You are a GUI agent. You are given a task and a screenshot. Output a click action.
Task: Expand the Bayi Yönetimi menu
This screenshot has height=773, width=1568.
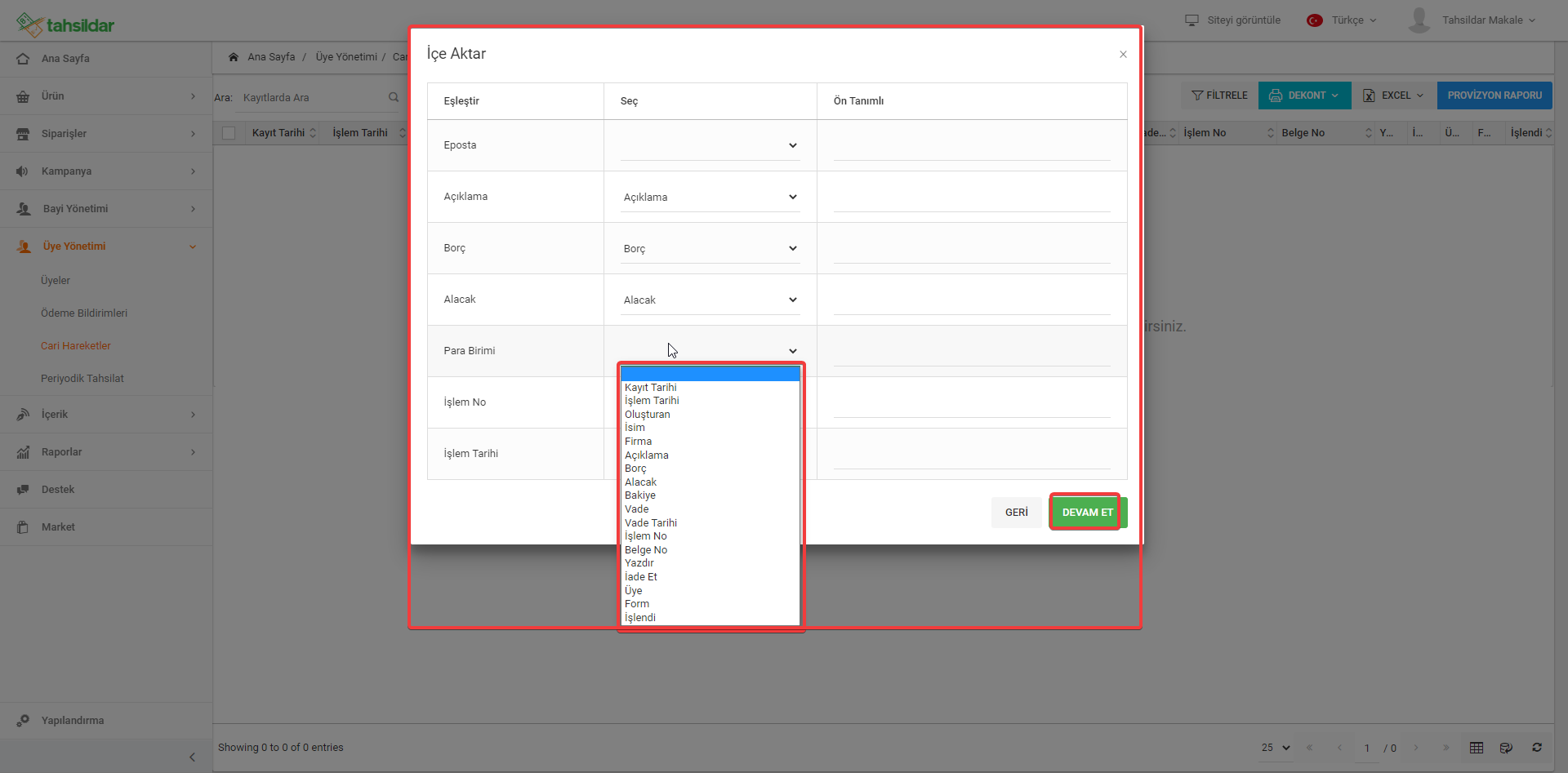[x=106, y=209]
